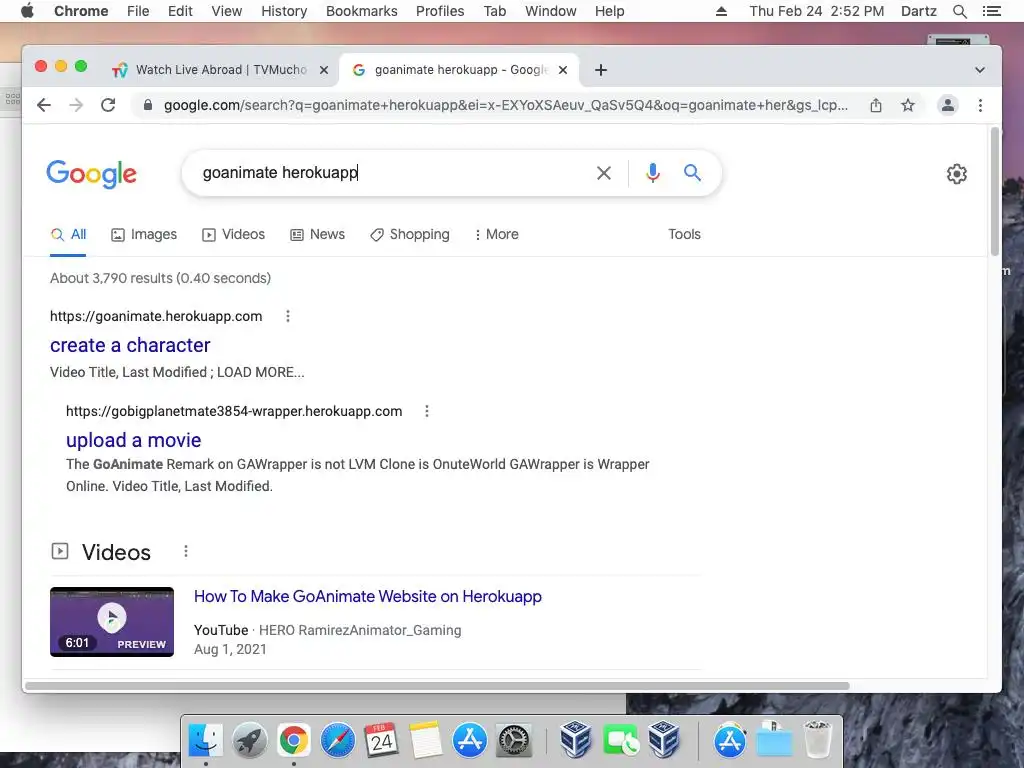
Task: Open the Profiles menu
Action: (440, 11)
